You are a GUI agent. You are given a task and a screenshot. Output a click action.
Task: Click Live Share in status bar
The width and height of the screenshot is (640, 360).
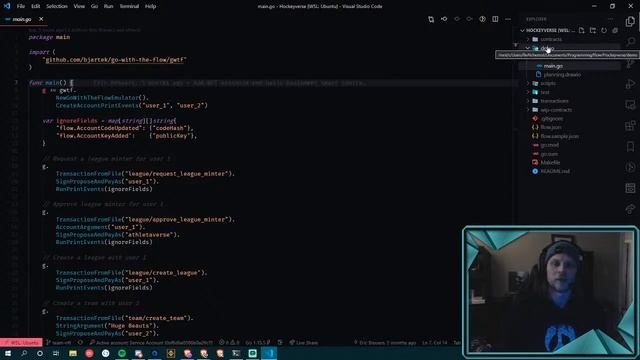[x=304, y=343]
